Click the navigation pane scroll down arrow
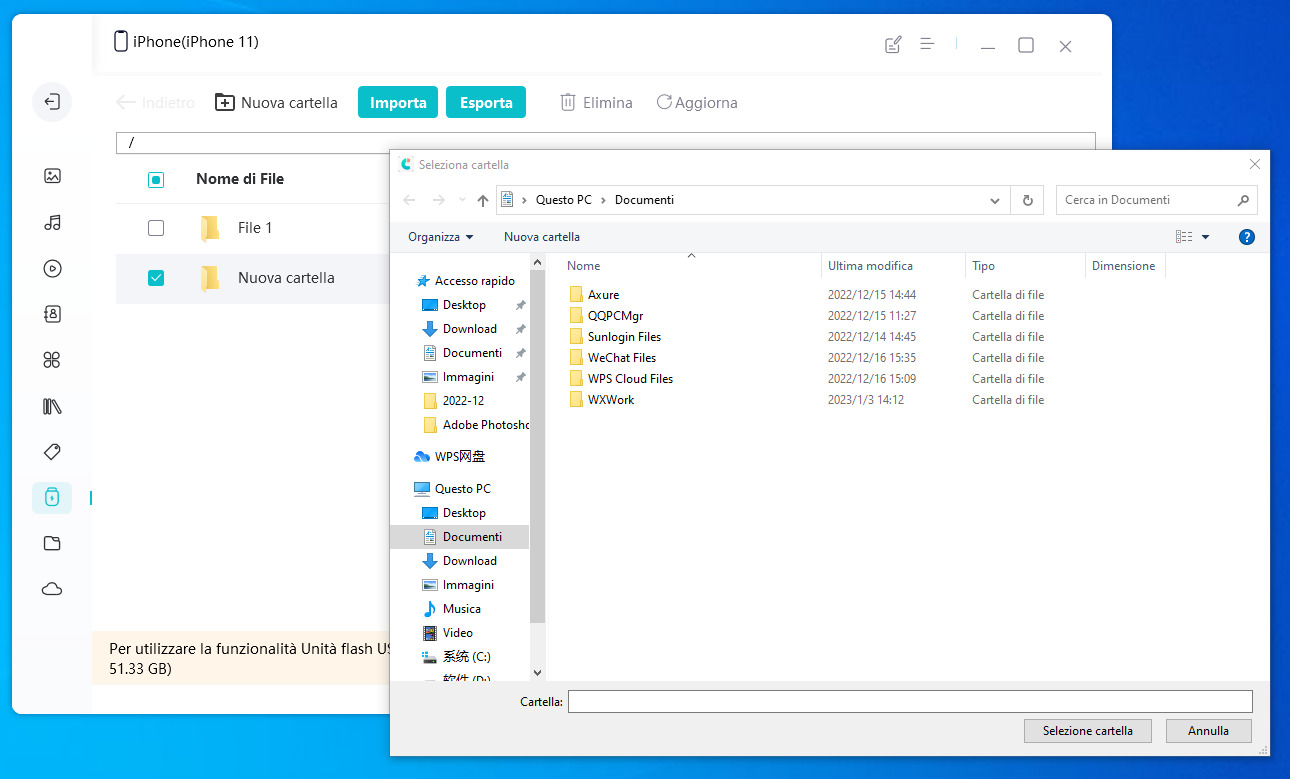Viewport: 1290px width, 779px height. pos(537,673)
